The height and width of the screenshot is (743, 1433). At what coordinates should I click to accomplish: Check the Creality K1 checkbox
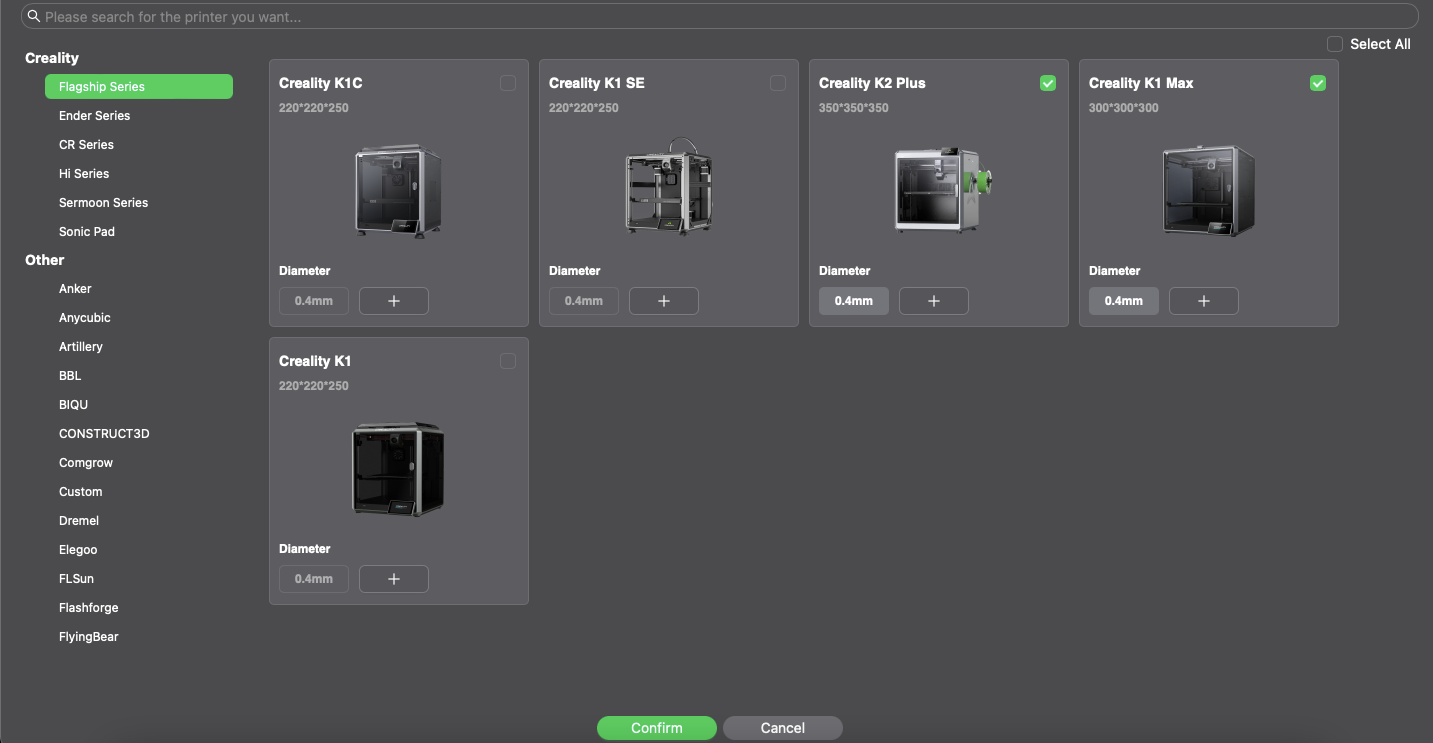508,361
